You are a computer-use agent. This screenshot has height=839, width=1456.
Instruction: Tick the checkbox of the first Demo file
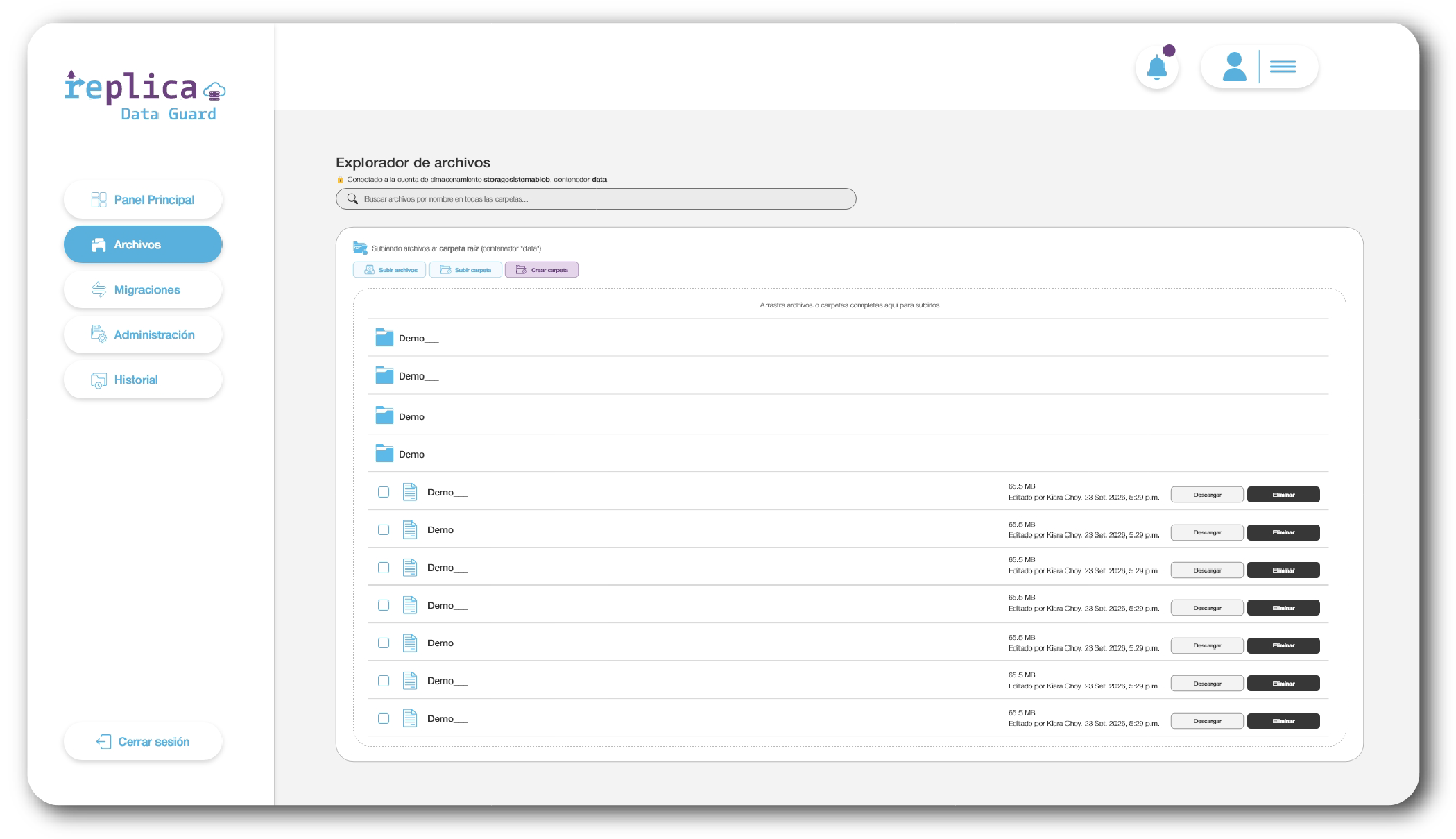pos(384,492)
